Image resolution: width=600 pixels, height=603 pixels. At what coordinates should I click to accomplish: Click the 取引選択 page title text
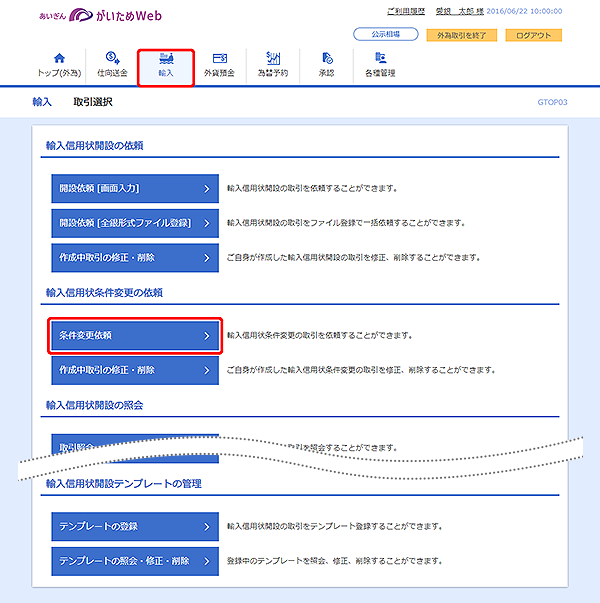93,102
